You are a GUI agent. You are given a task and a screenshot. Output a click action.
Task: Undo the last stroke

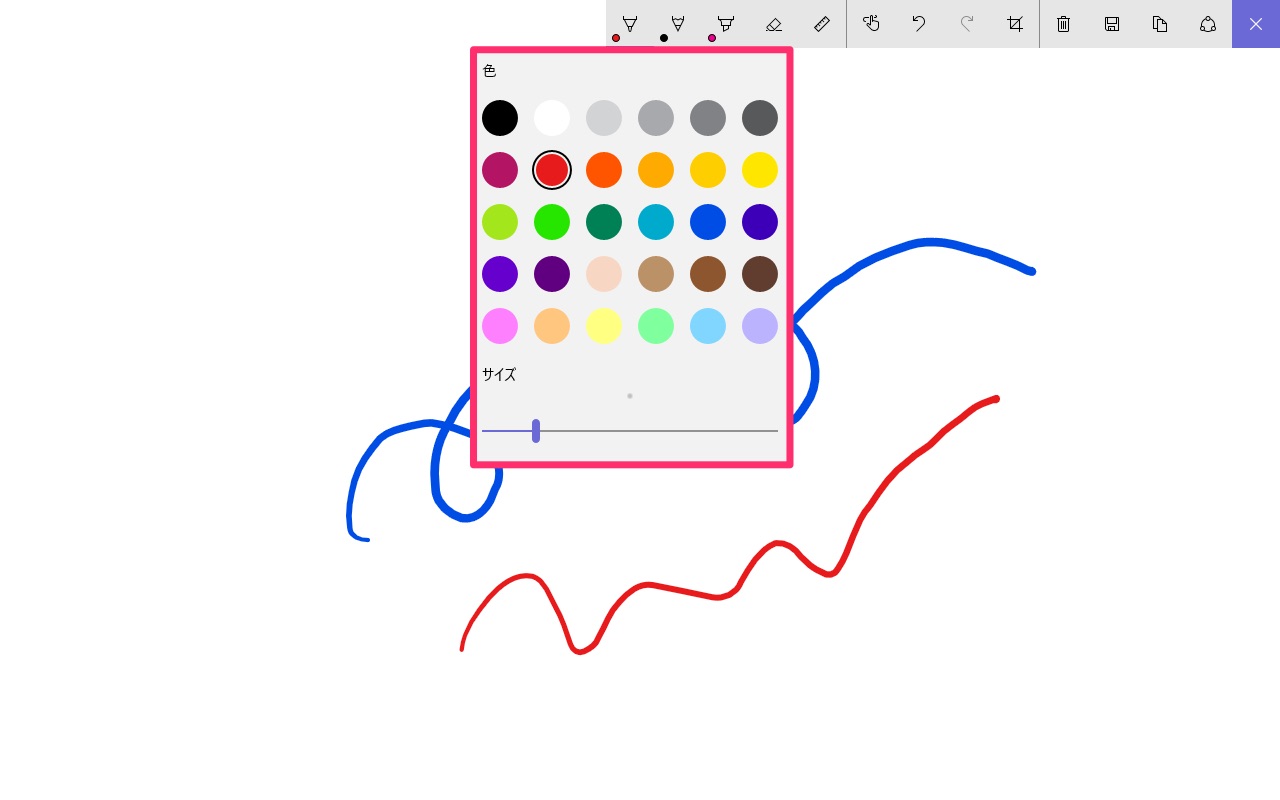[919, 24]
